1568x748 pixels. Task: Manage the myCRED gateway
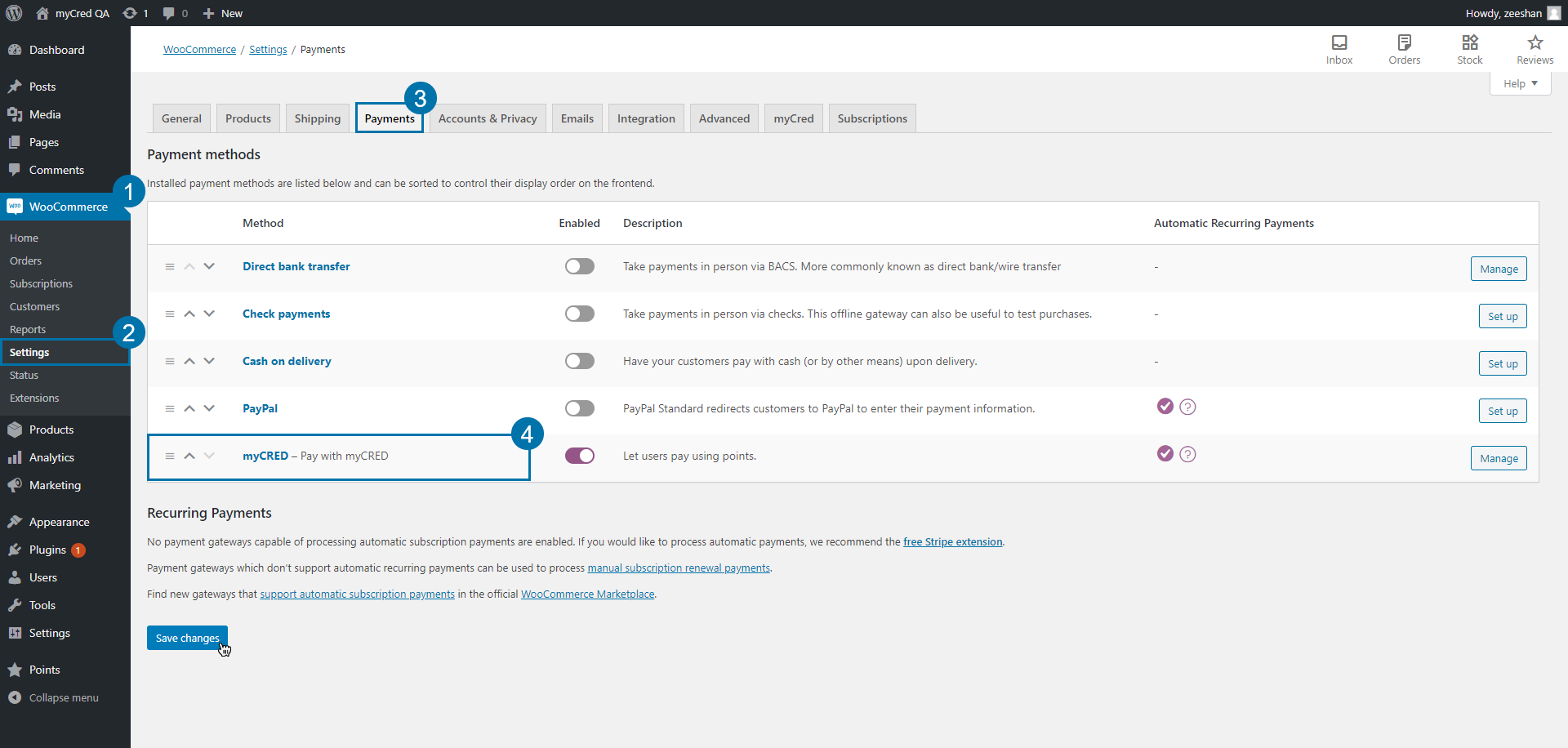point(1499,458)
